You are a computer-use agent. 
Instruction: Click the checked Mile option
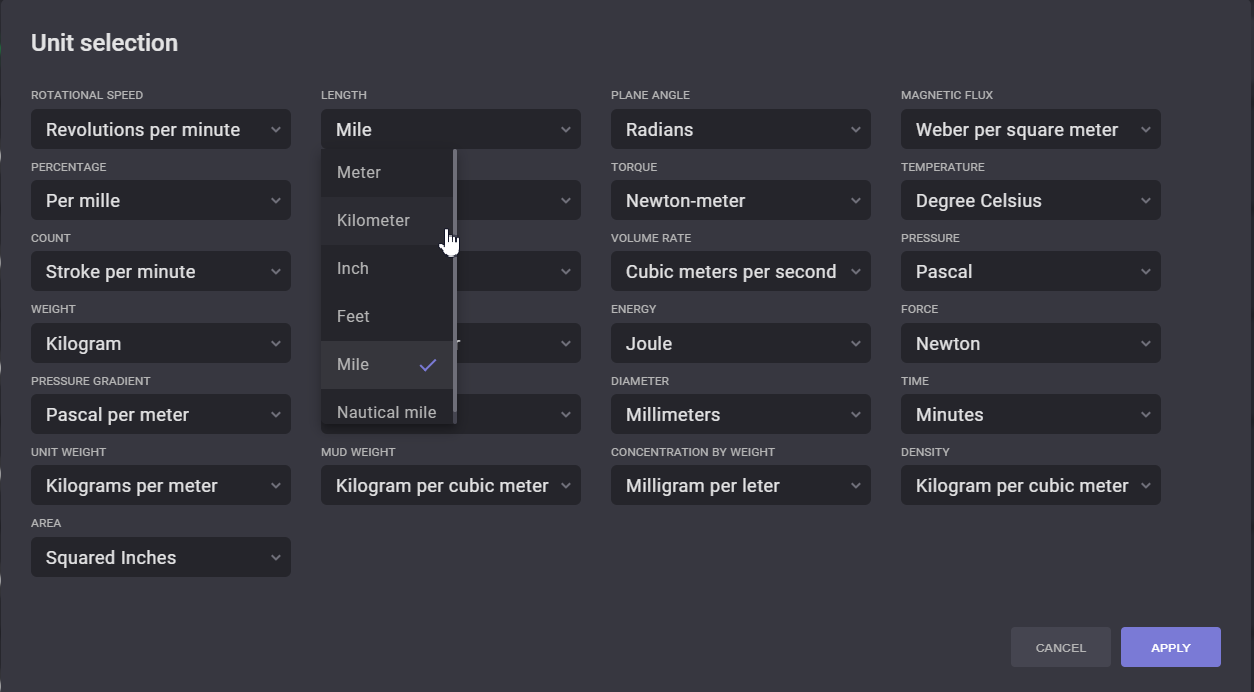(385, 365)
